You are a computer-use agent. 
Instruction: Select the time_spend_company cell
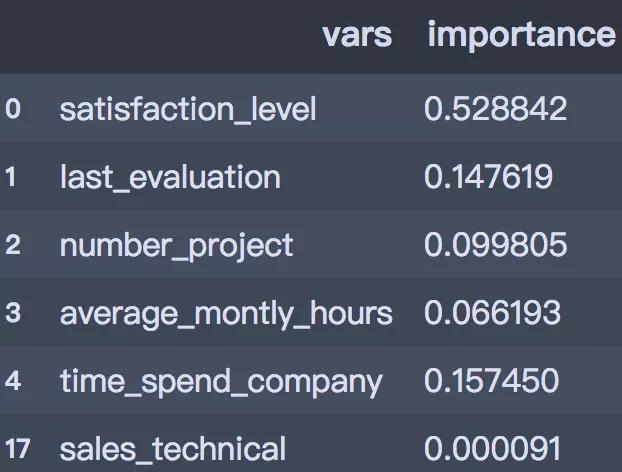click(x=221, y=382)
